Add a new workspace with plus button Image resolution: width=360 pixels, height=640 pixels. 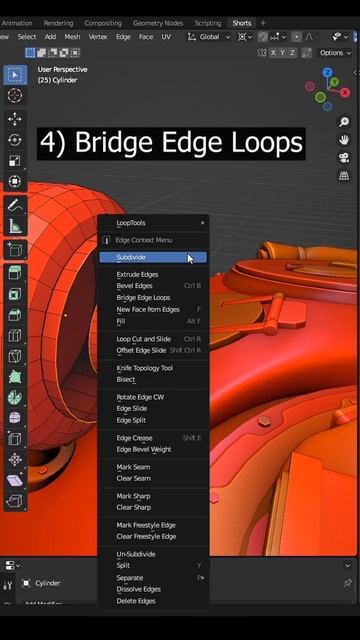click(x=263, y=23)
